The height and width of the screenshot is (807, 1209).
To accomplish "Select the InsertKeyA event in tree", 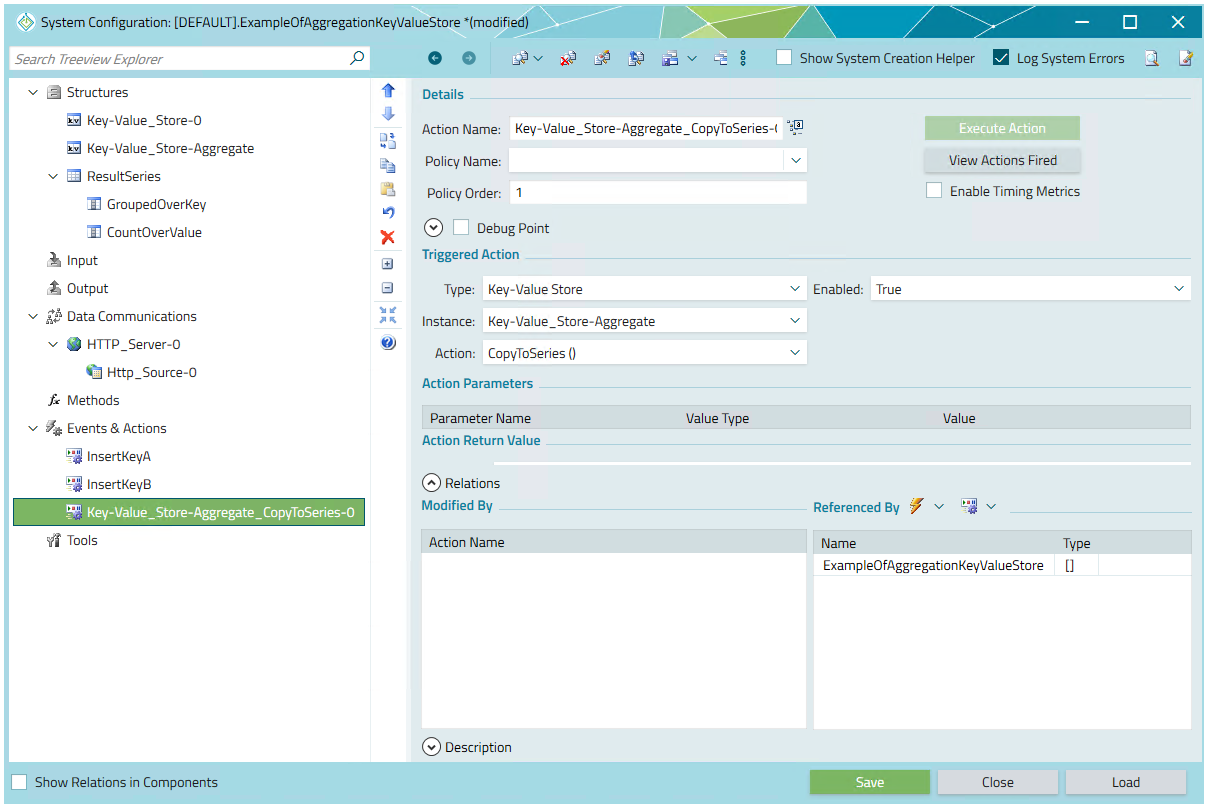I will (118, 456).
